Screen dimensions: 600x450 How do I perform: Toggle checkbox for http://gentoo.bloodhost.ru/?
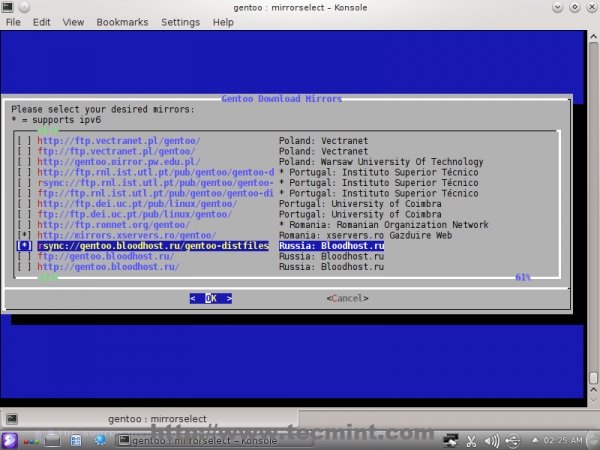24,267
